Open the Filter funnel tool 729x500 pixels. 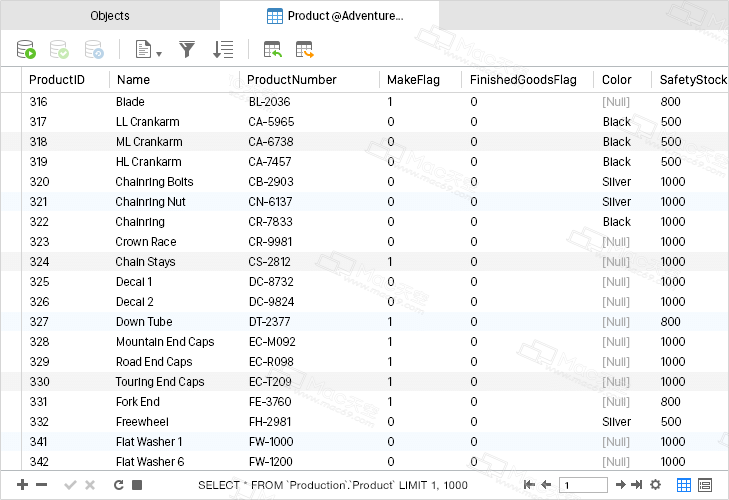(x=187, y=49)
